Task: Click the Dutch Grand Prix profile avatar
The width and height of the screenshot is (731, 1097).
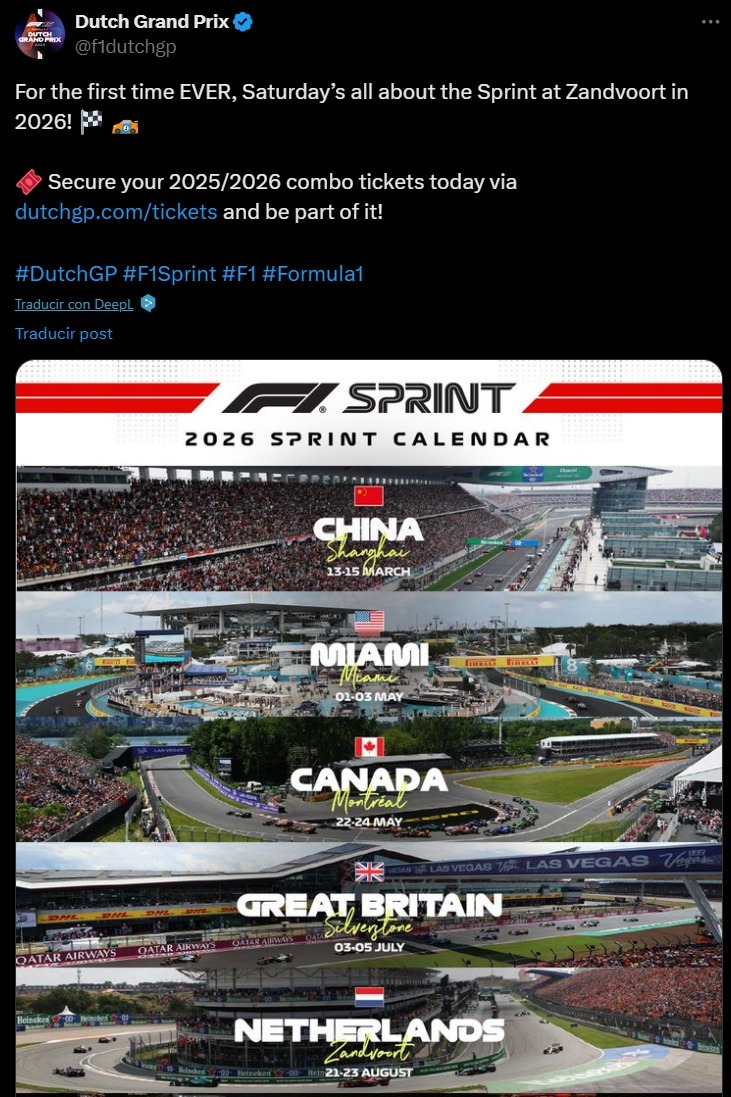Action: pyautogui.click(x=39, y=34)
